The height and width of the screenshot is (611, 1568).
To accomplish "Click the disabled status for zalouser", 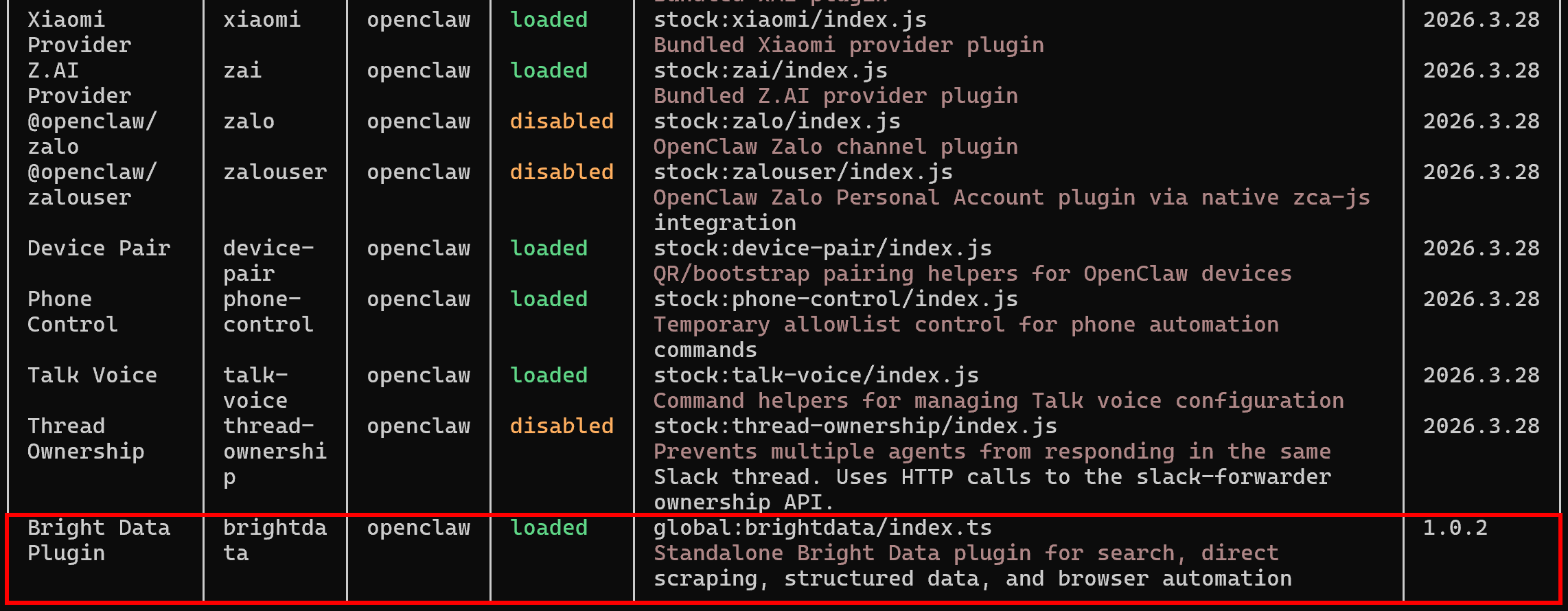I will click(x=562, y=172).
